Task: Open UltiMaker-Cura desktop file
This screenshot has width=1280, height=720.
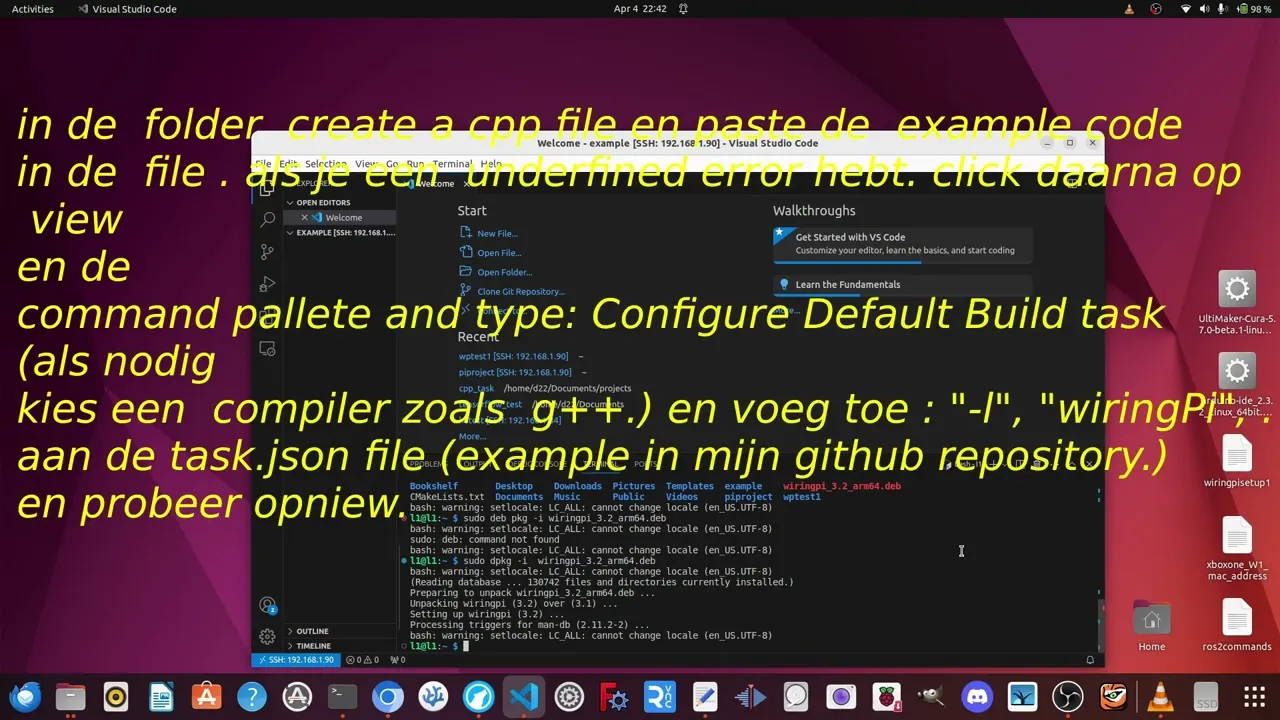Action: coord(1237,304)
